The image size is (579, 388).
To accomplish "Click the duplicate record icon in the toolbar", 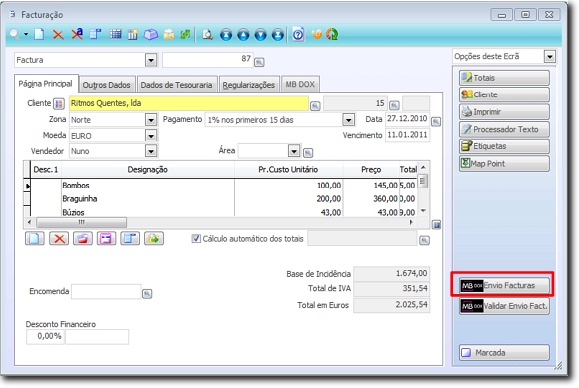I will [96, 34].
